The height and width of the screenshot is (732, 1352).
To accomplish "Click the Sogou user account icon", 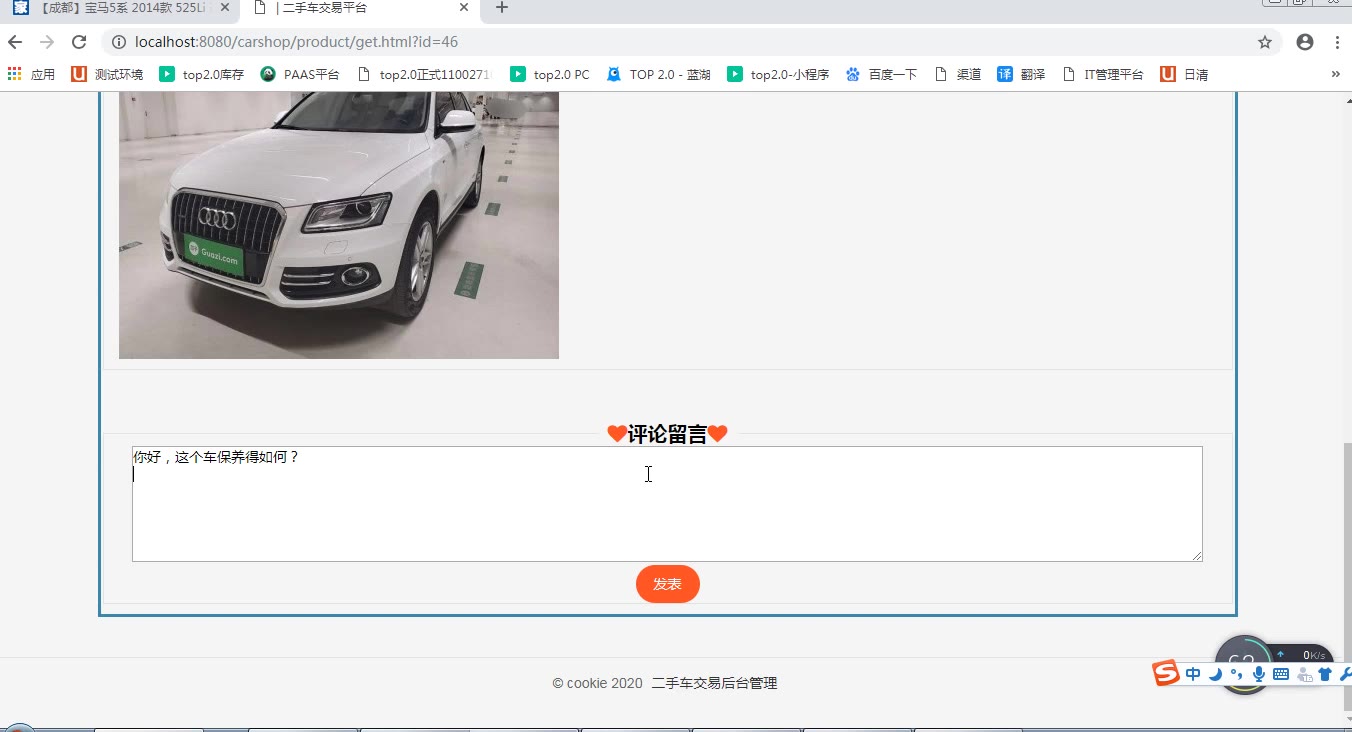I will pyautogui.click(x=1304, y=675).
